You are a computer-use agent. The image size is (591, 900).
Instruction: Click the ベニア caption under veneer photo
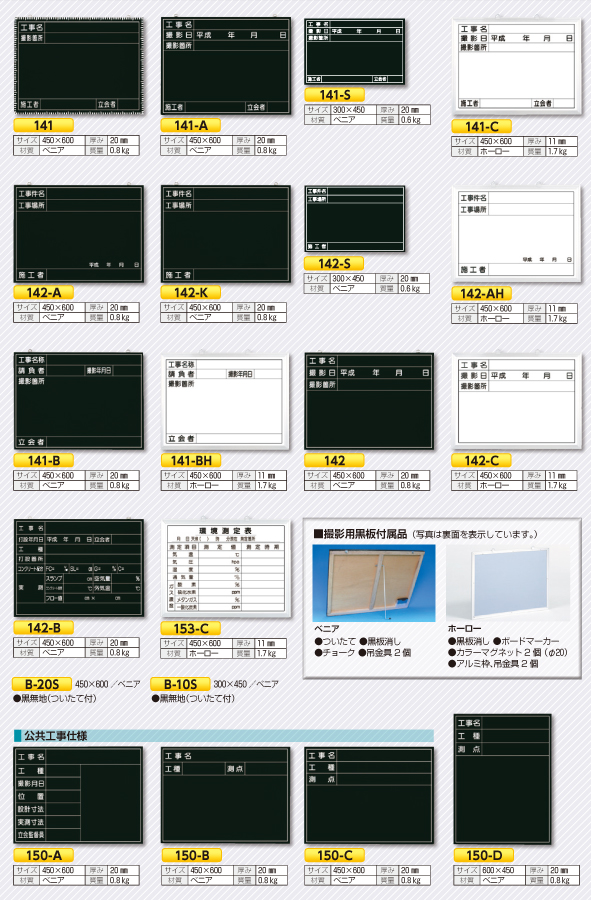point(327,629)
